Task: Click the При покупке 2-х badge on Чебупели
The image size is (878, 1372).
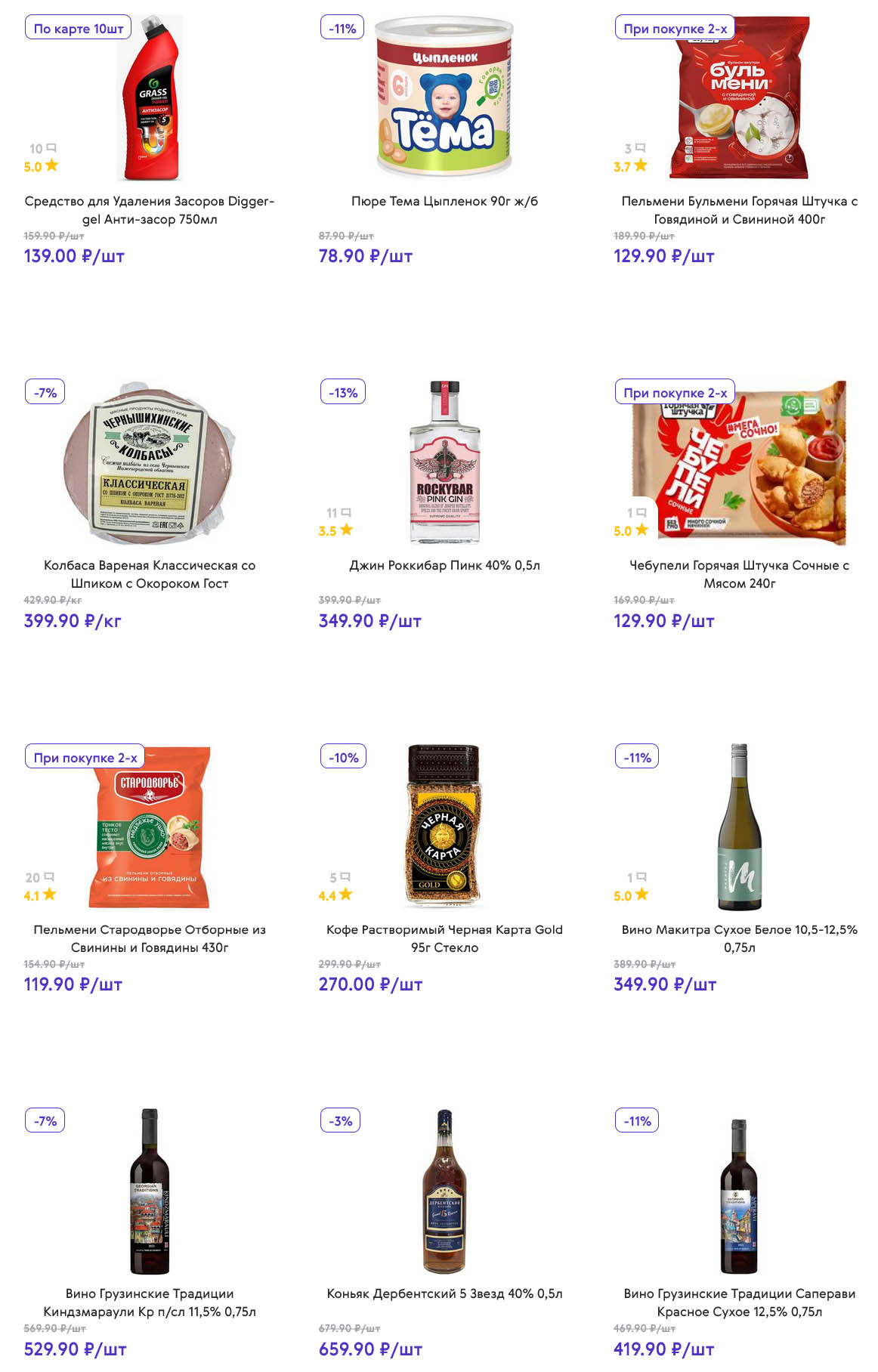Action: tap(675, 393)
